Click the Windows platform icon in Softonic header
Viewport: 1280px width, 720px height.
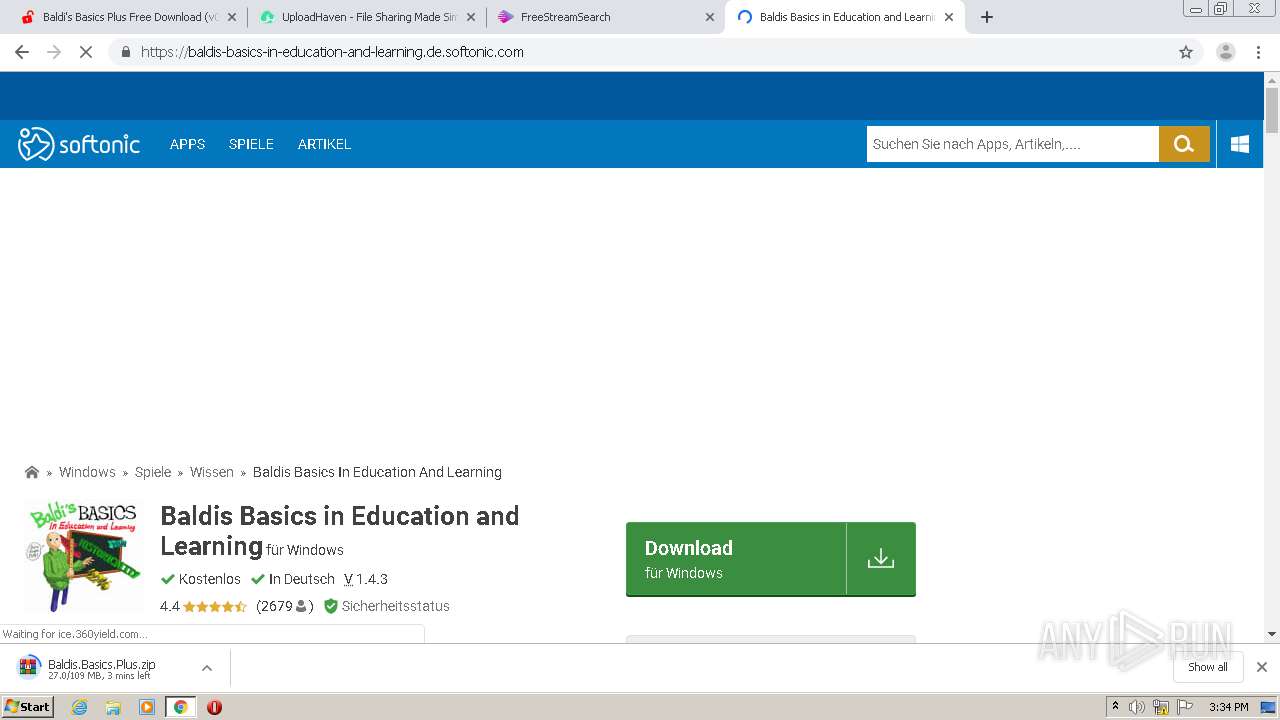[x=1240, y=144]
